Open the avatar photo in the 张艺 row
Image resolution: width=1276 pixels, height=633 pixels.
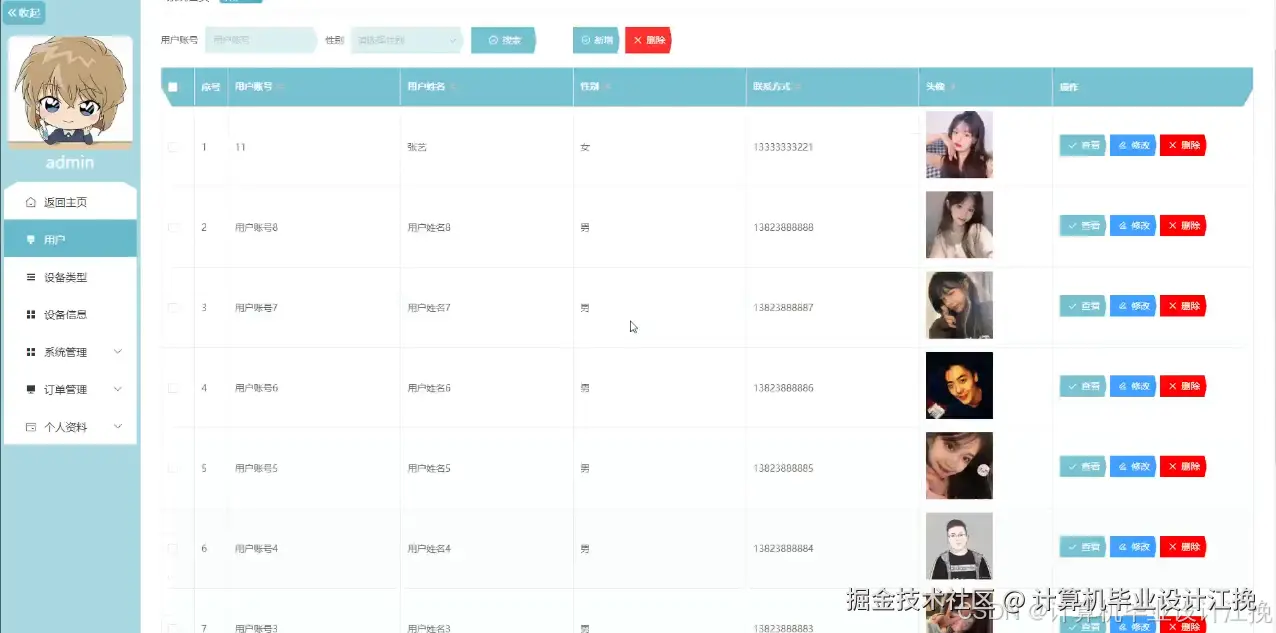(959, 145)
